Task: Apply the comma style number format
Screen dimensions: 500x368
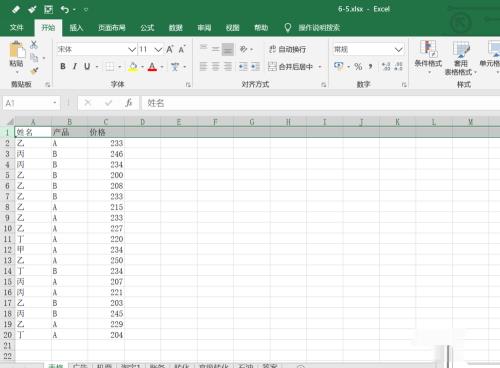Action: point(370,67)
